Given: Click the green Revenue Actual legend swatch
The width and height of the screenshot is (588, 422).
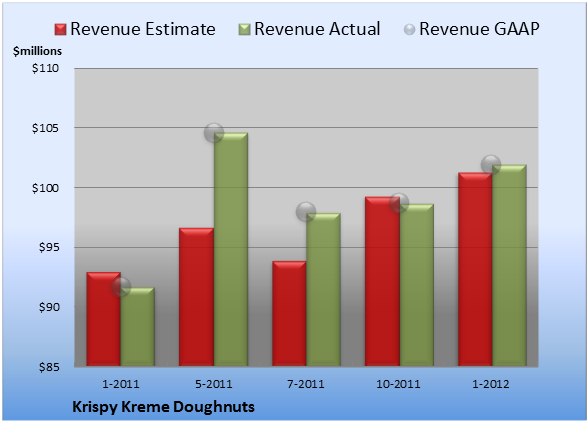Looking at the screenshot, I should (244, 30).
